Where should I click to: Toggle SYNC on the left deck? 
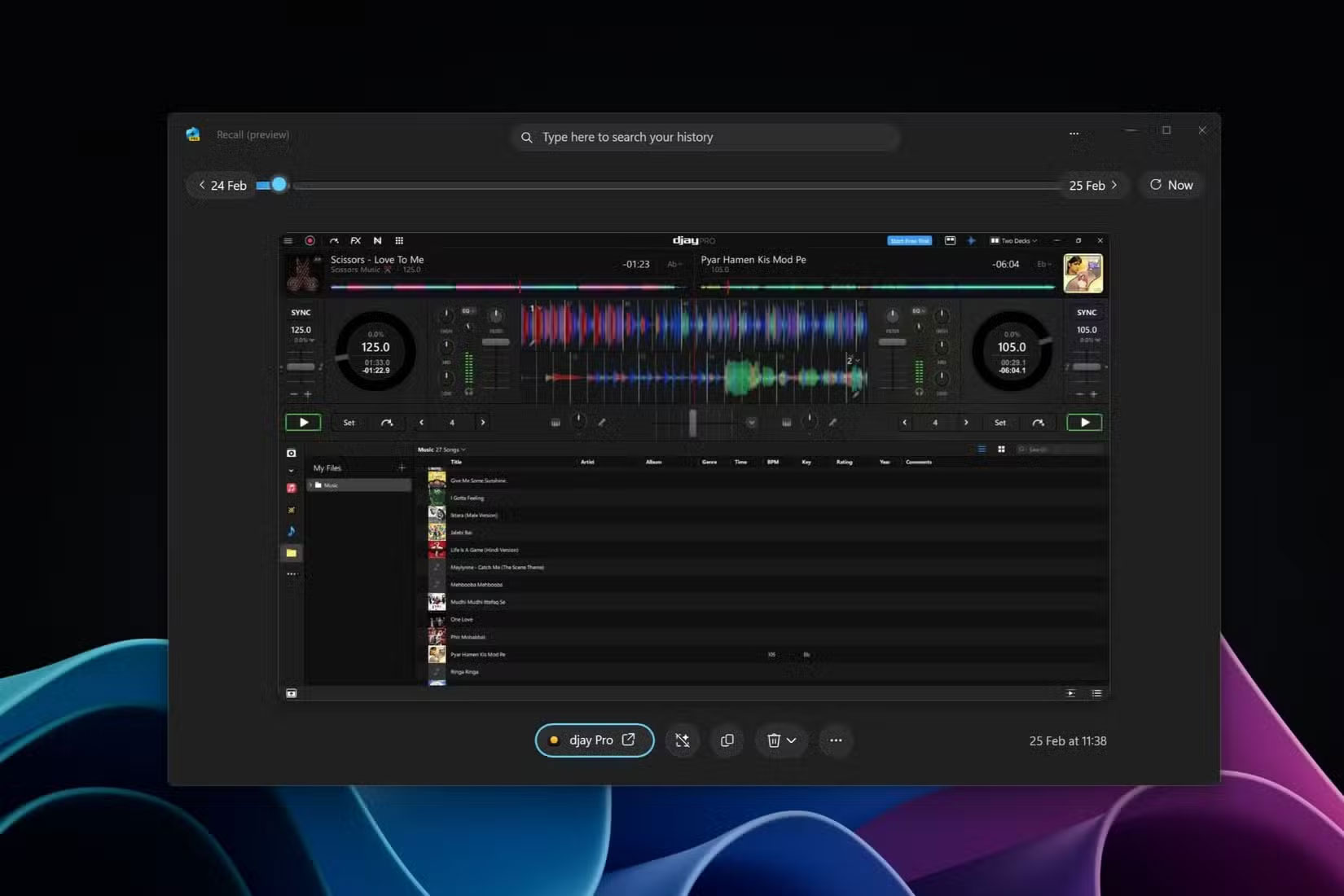pyautogui.click(x=301, y=313)
